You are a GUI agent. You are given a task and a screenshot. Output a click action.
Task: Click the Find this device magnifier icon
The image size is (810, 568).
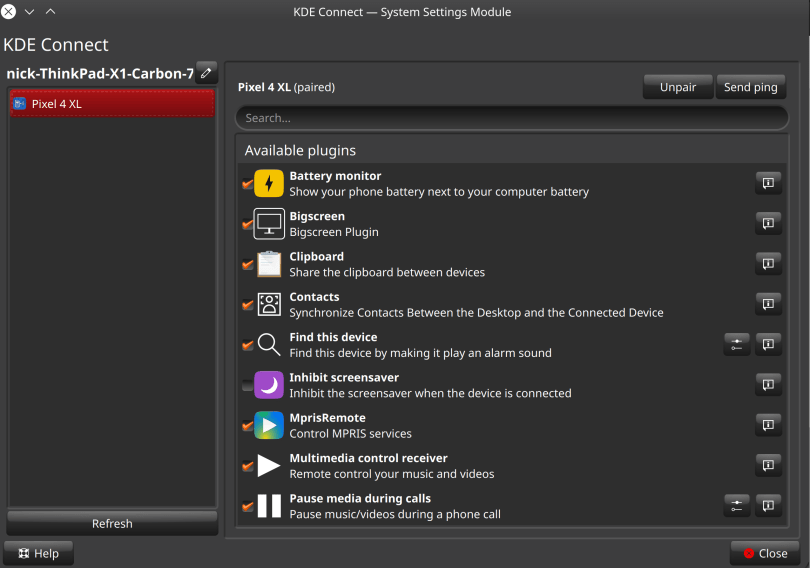tap(269, 344)
